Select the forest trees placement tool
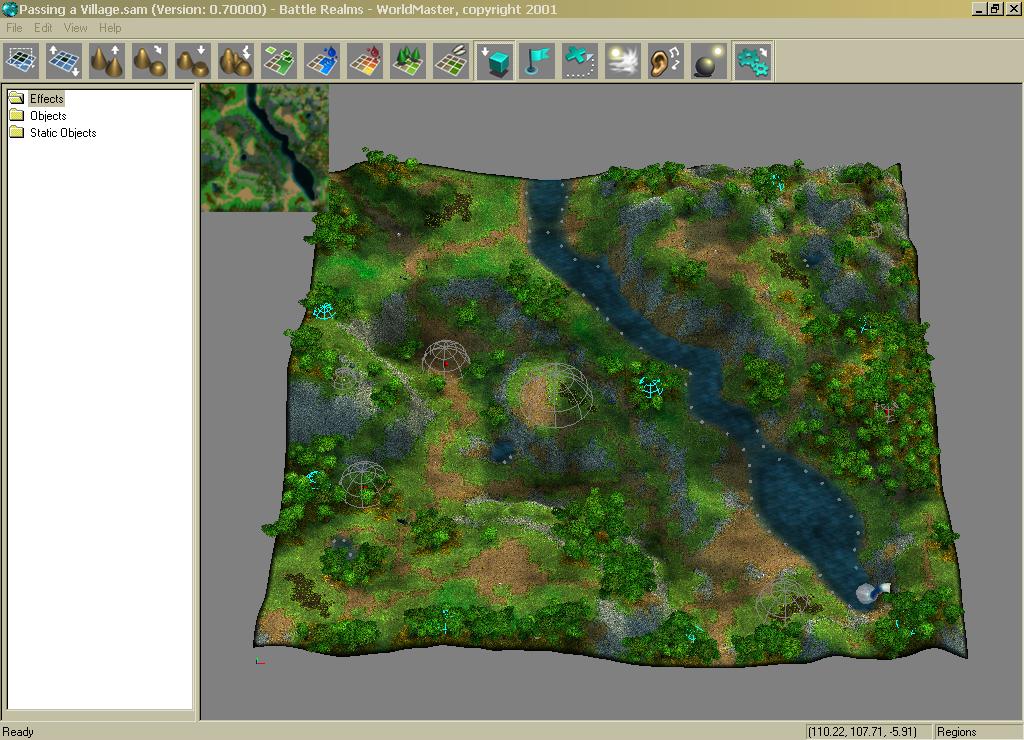1024x740 pixels. [409, 61]
